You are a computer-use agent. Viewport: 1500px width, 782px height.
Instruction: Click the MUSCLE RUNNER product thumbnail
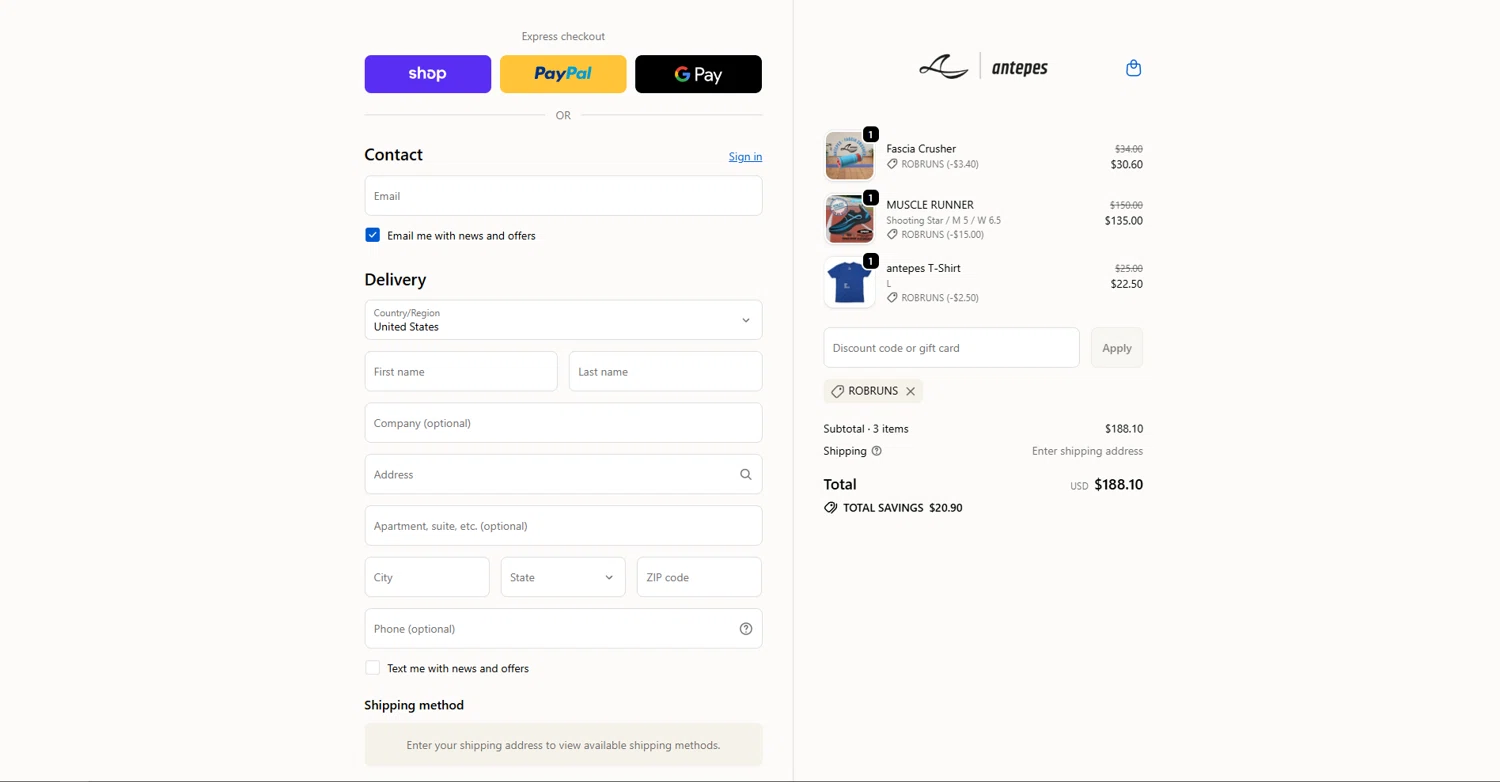click(849, 219)
